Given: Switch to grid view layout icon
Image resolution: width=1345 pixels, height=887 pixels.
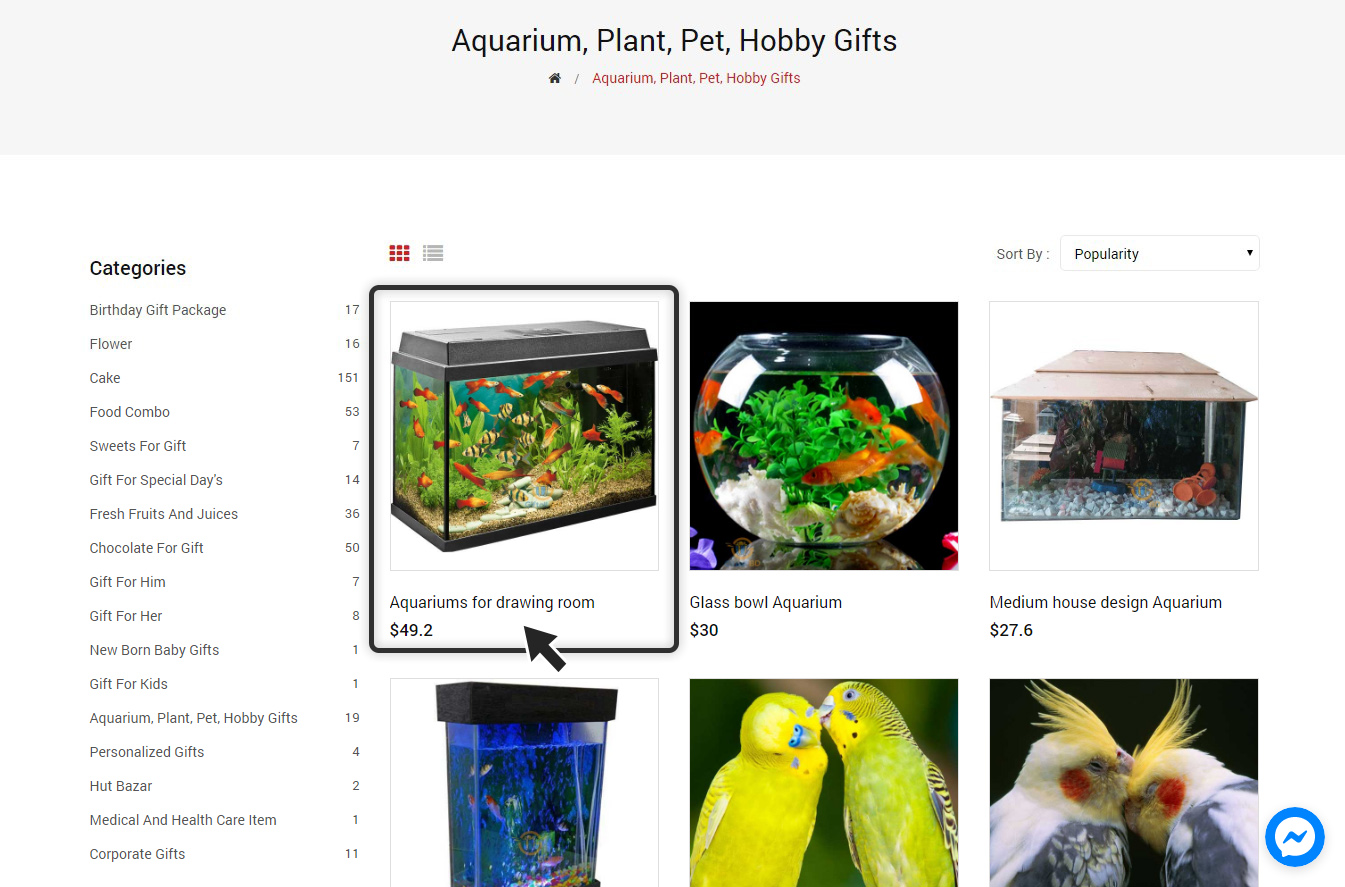Looking at the screenshot, I should click(x=399, y=253).
